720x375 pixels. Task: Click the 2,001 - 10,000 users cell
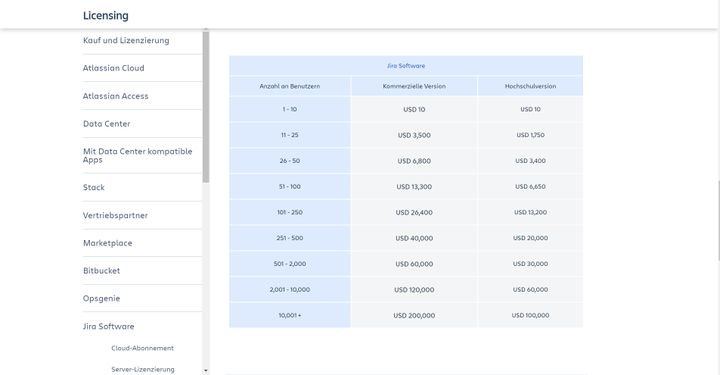point(290,290)
